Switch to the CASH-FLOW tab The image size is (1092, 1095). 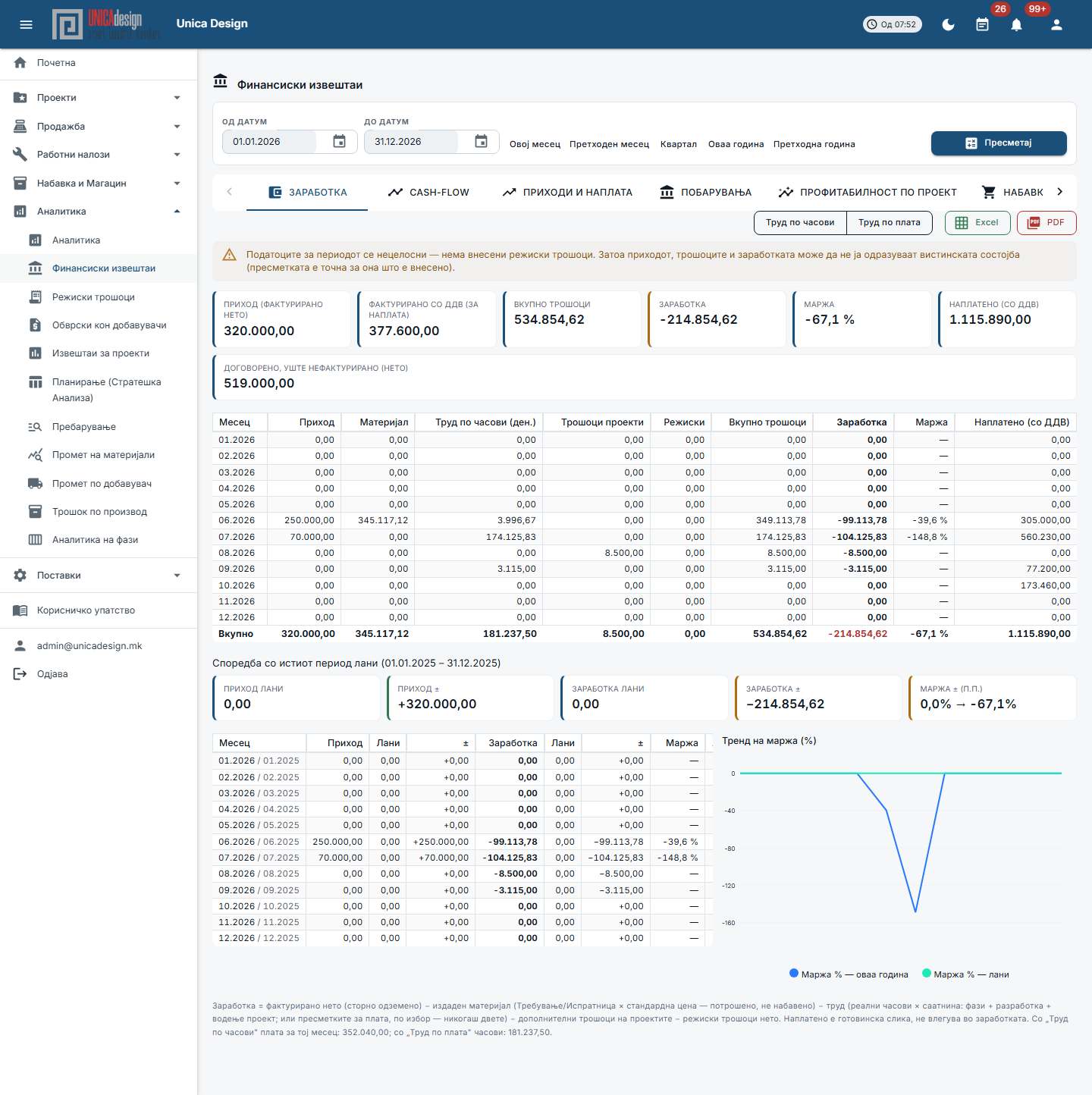428,193
